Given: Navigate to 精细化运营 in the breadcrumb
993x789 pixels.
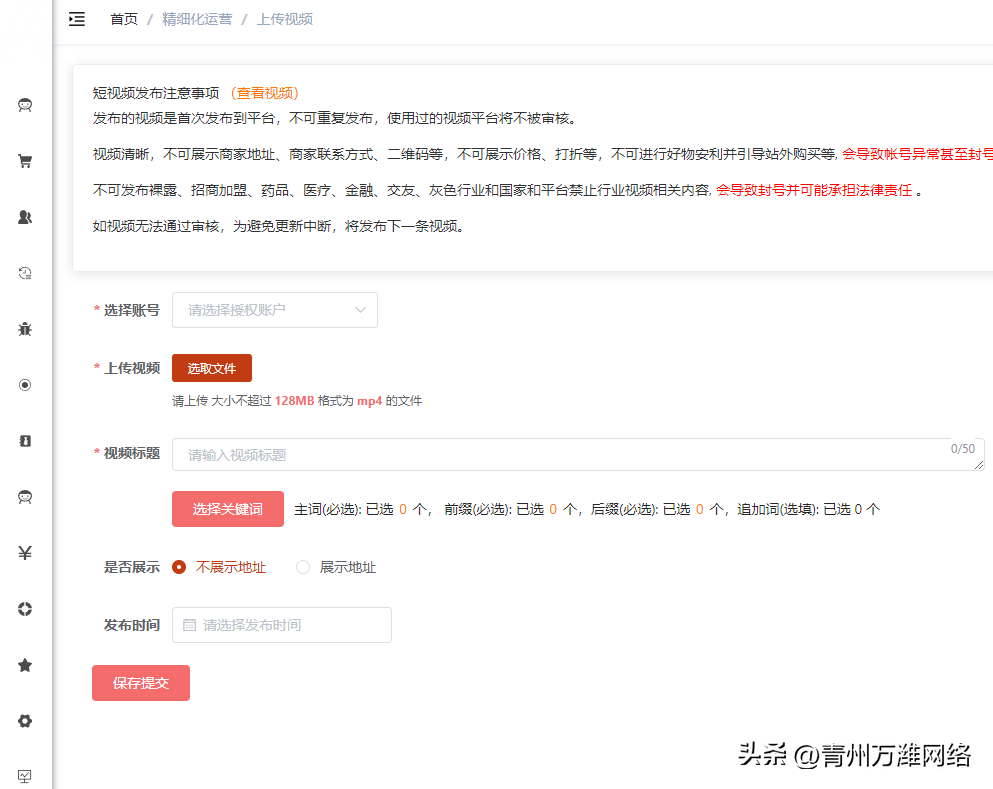Looking at the screenshot, I should tap(196, 18).
